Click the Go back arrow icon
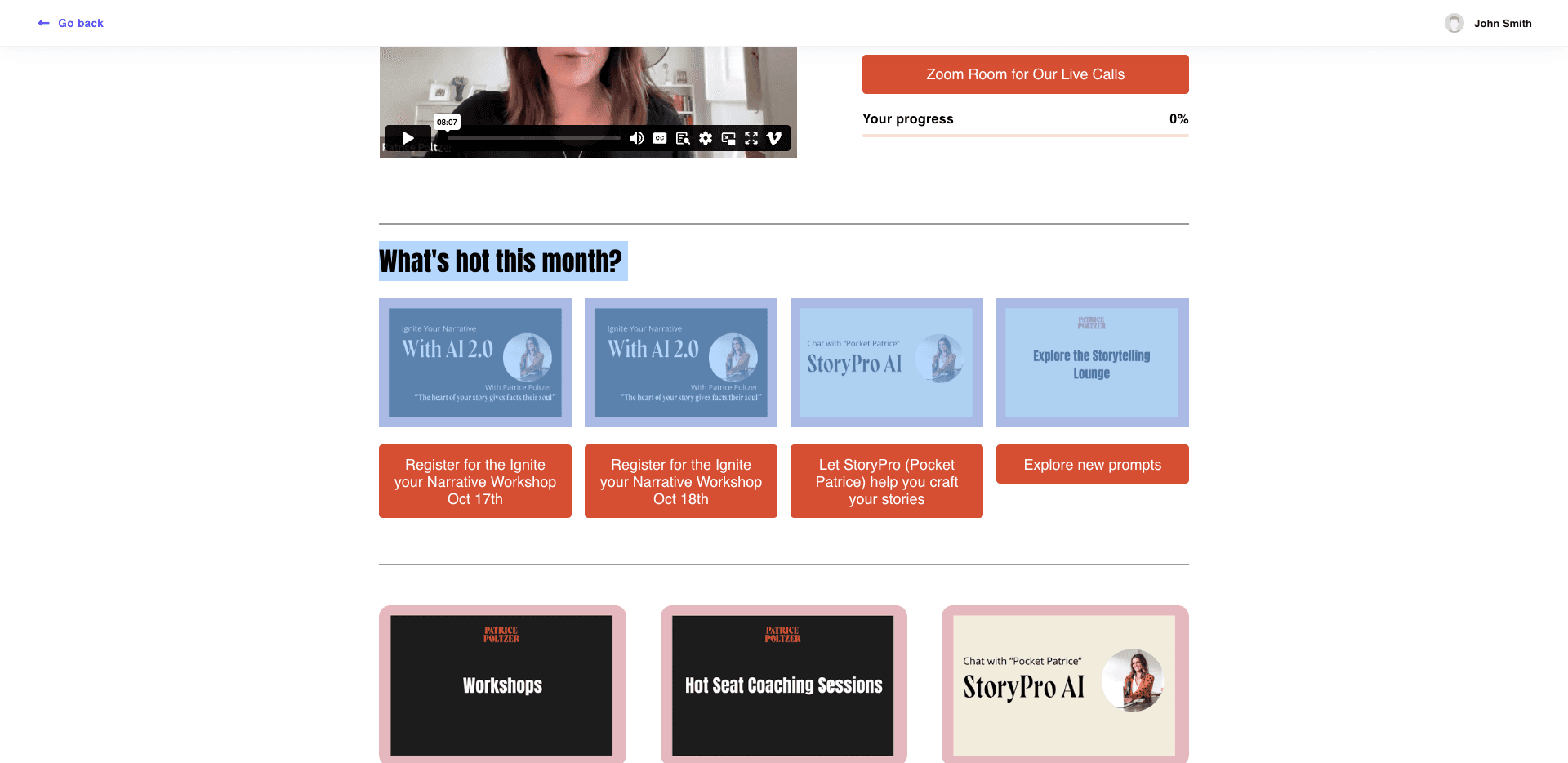The image size is (1568, 763). click(x=43, y=23)
